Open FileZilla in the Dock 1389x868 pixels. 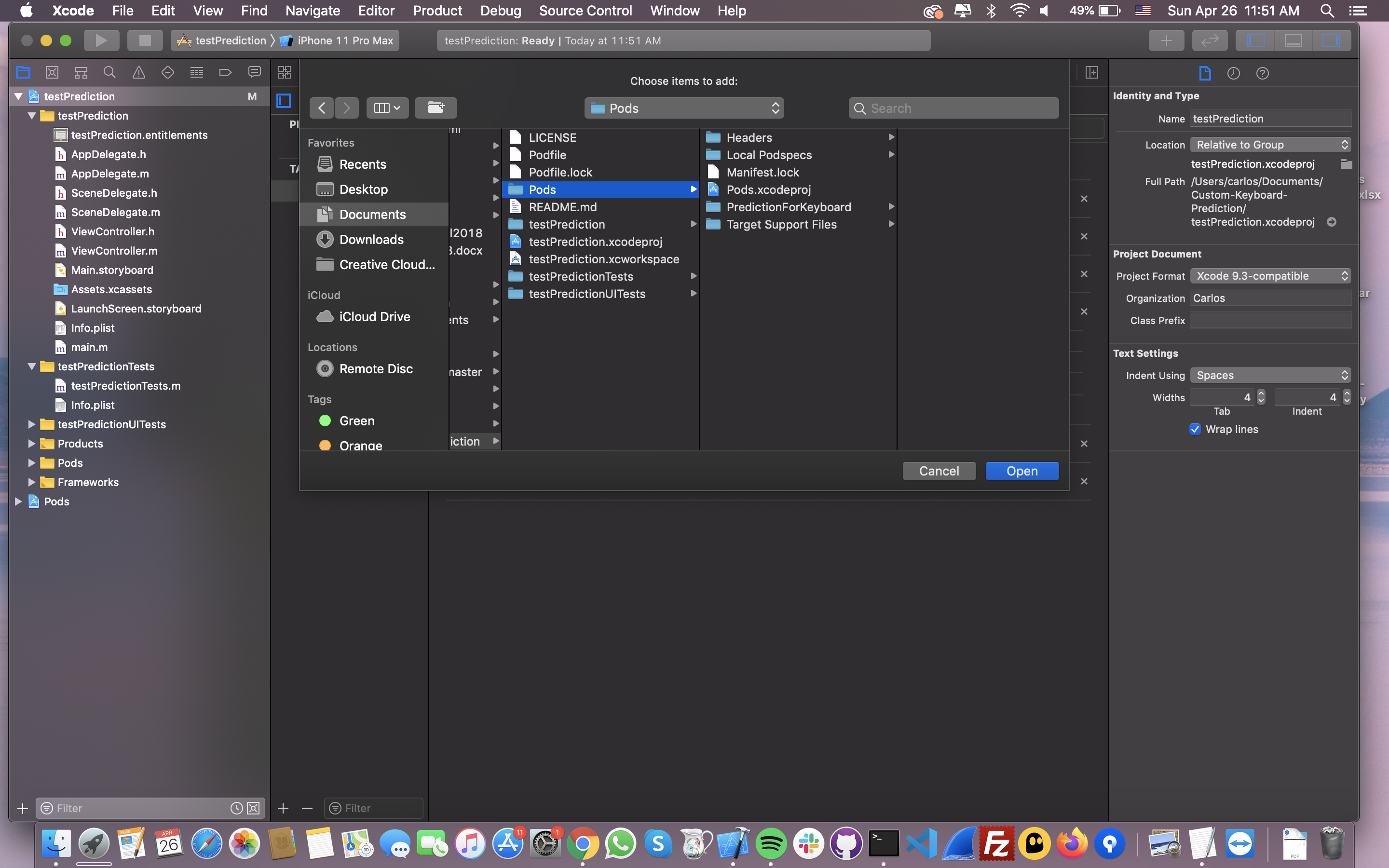(x=996, y=844)
